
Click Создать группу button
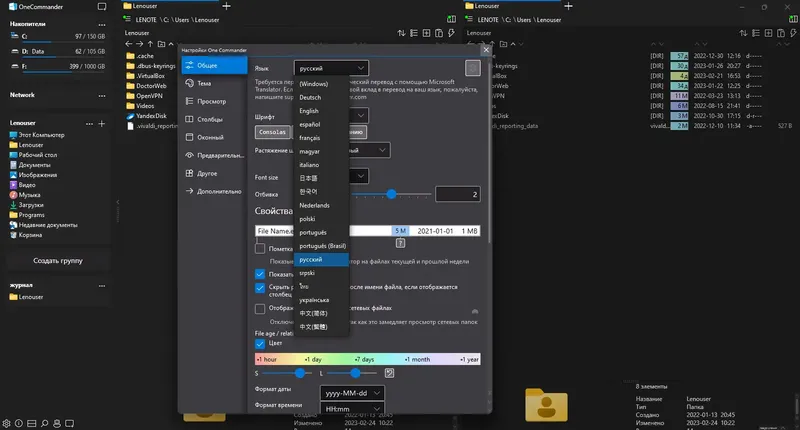[x=58, y=261]
